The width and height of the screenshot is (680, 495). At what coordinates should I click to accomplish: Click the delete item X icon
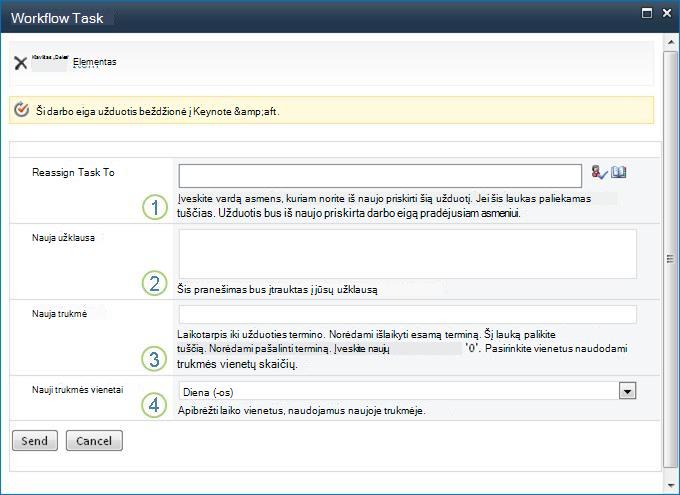20,63
